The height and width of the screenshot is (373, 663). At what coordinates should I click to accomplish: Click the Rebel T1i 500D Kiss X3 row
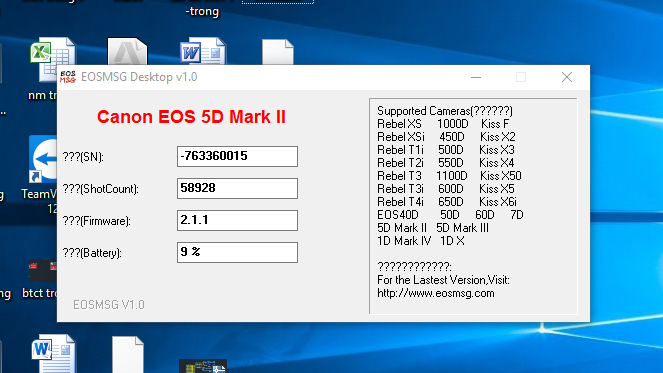tap(446, 150)
